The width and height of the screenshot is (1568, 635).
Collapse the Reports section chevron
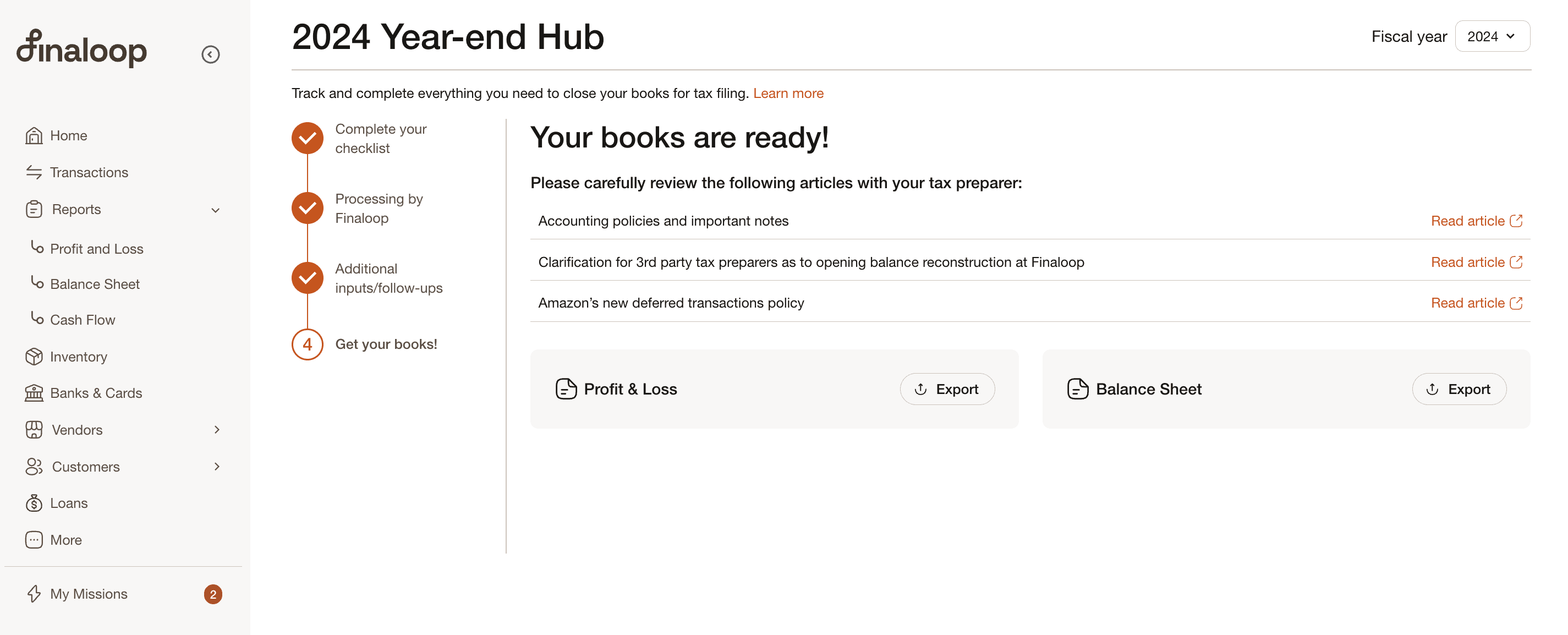(216, 210)
